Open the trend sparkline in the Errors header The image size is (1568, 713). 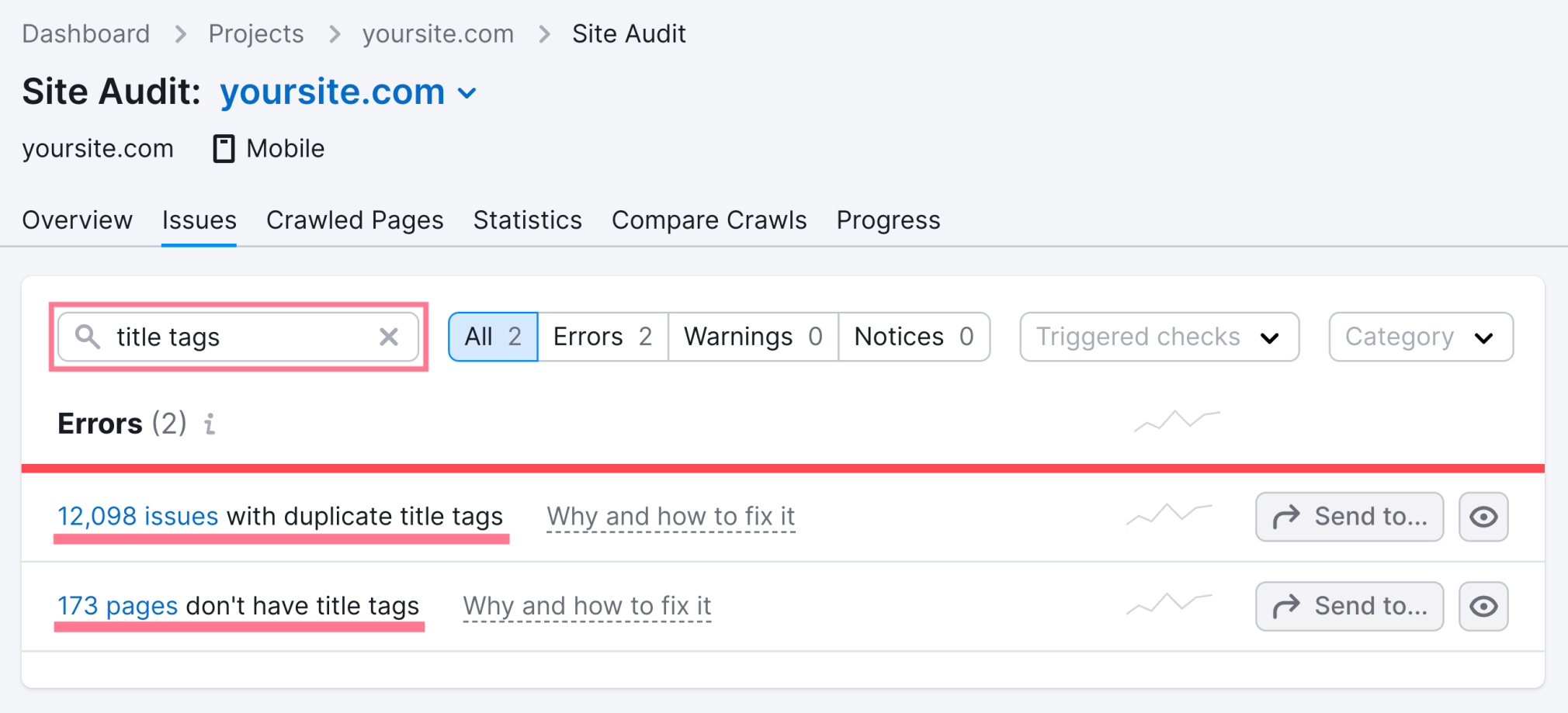(x=1177, y=421)
